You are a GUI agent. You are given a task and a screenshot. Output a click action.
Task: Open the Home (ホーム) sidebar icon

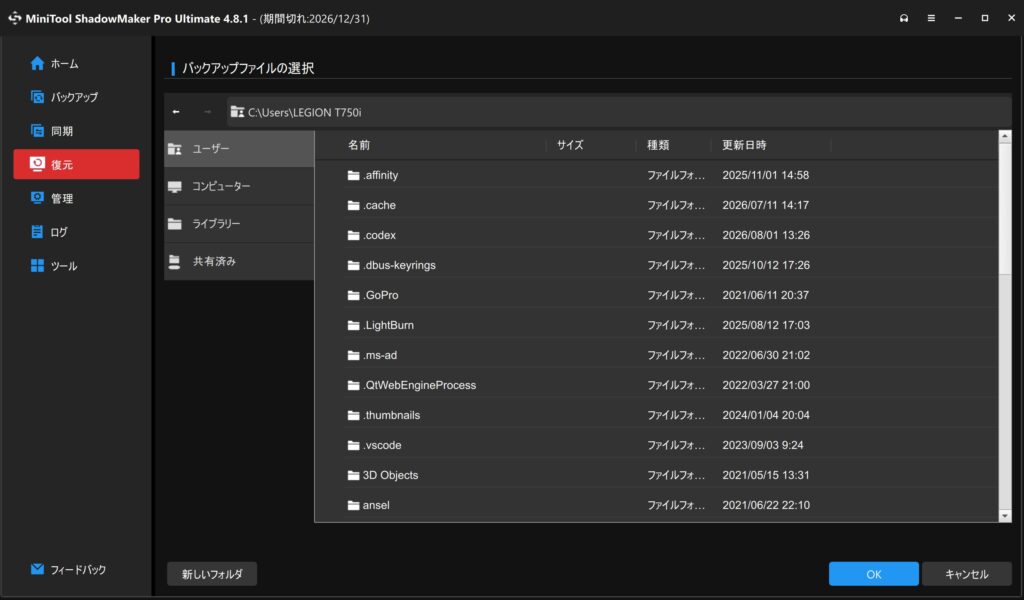[37, 63]
